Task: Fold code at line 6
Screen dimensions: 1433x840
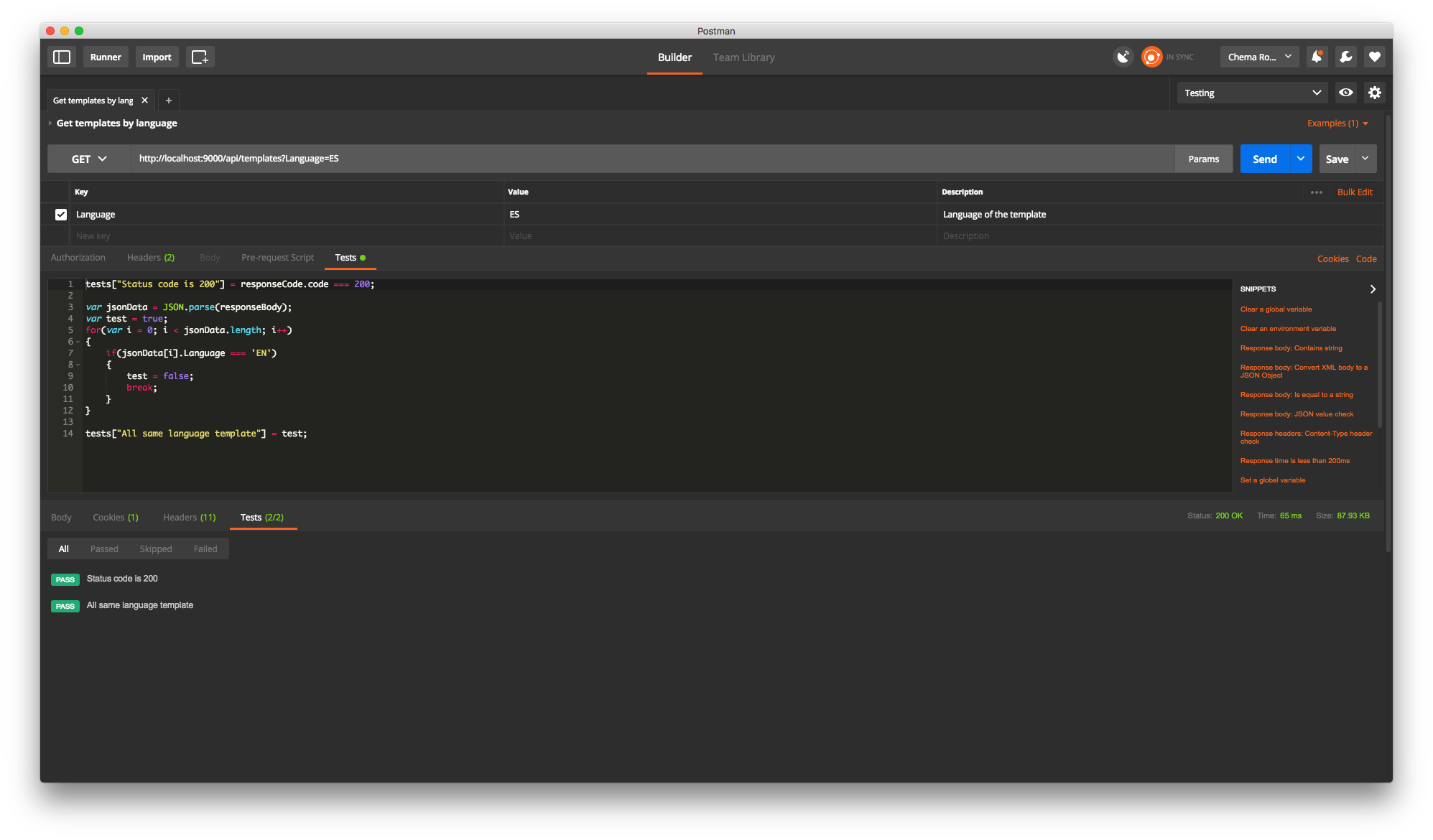Action: pyautogui.click(x=78, y=342)
